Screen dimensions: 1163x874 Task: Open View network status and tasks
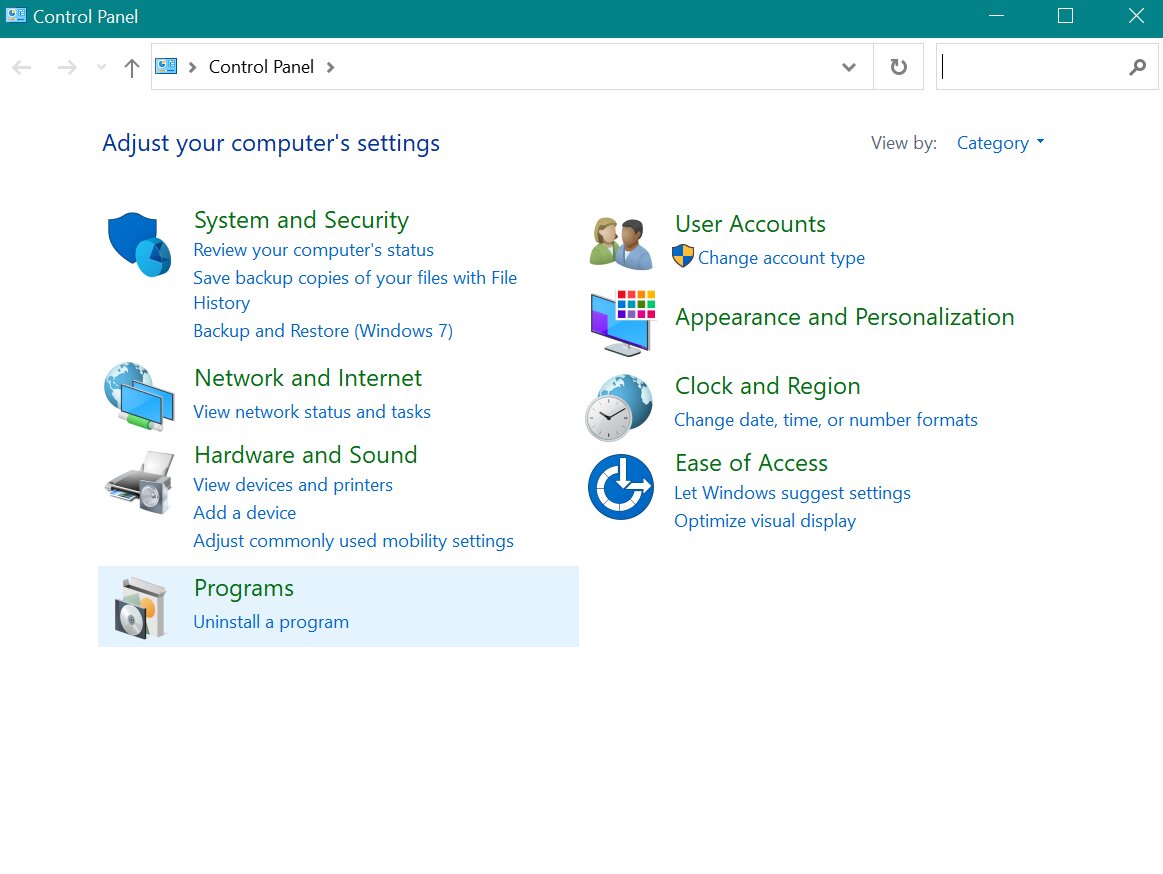click(312, 412)
